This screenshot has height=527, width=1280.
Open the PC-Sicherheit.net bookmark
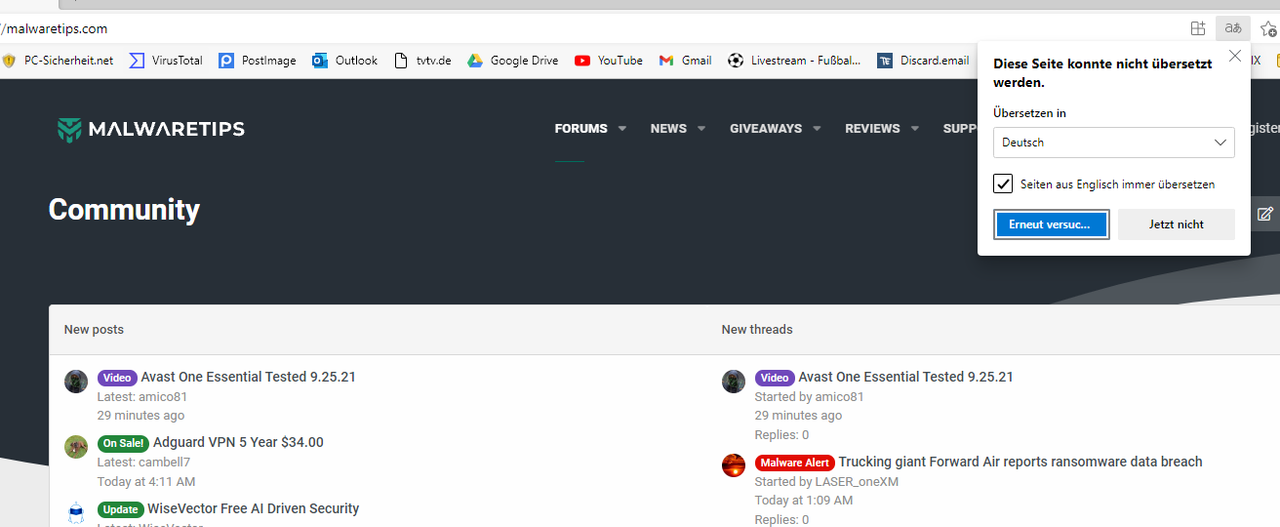pos(58,60)
